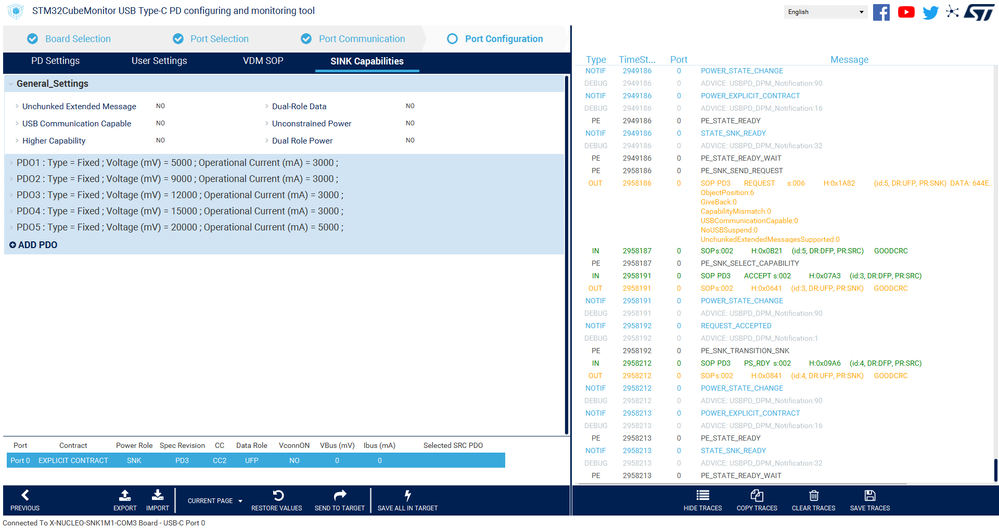999x529 pixels.
Task: Open the Current Page dropdown
Action: [x=215, y=501]
